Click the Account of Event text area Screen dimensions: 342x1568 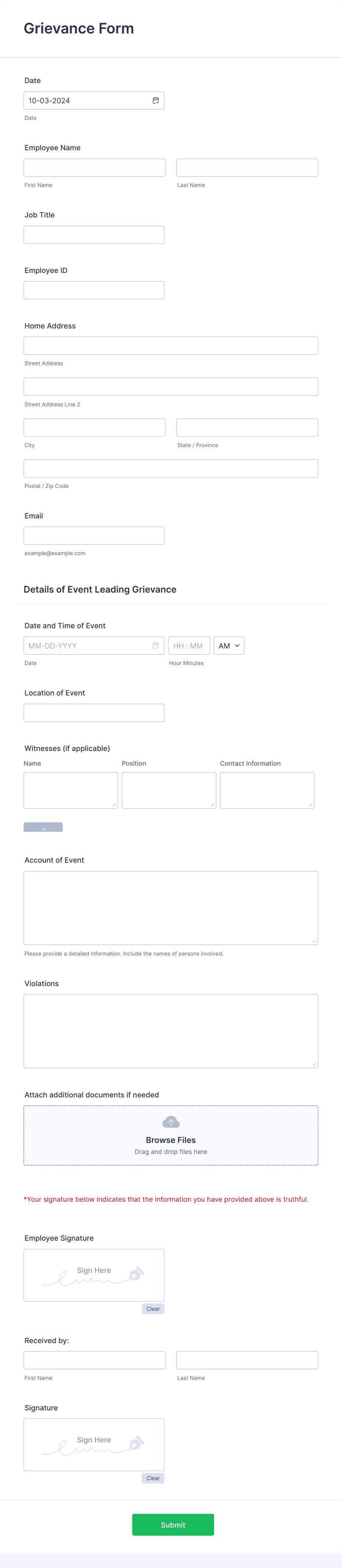point(171,907)
